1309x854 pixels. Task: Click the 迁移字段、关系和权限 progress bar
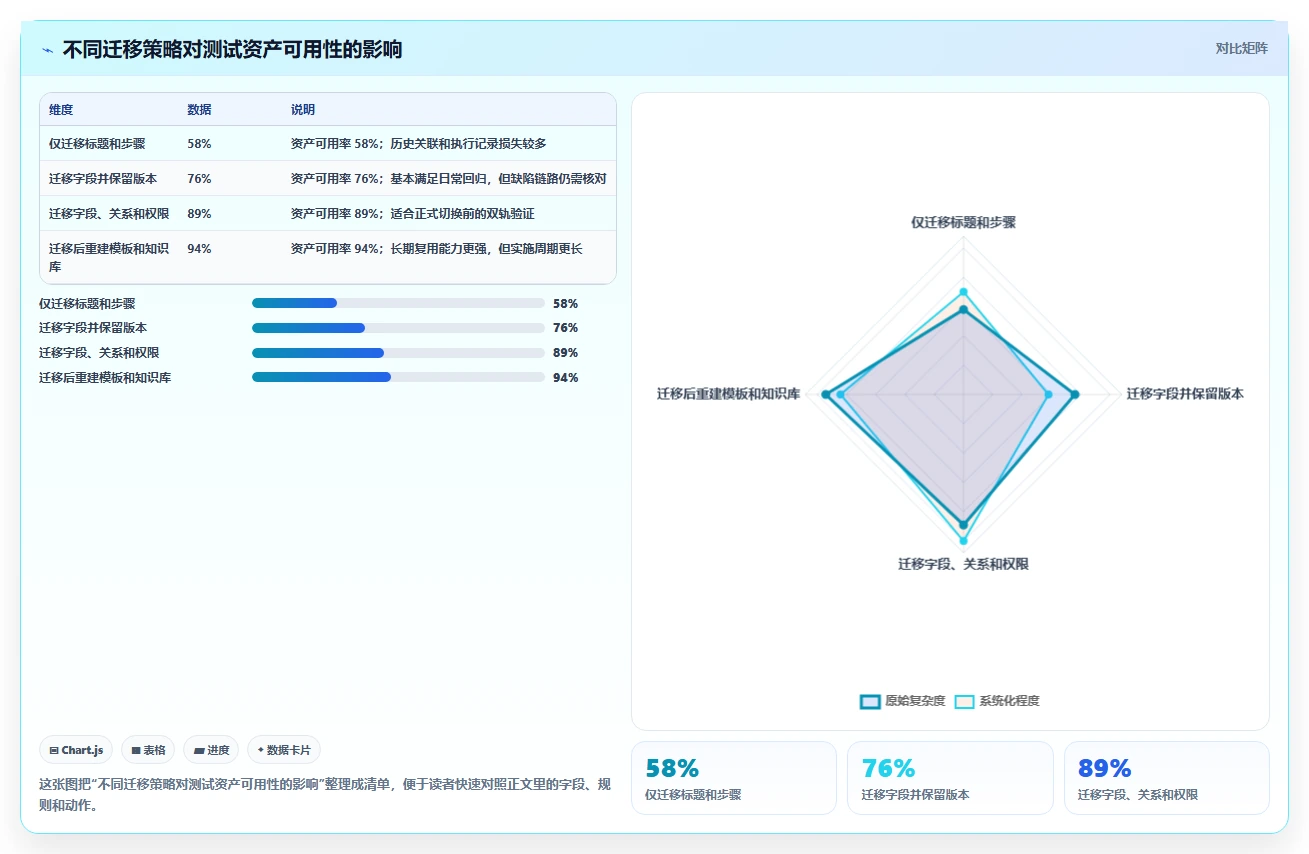(398, 352)
